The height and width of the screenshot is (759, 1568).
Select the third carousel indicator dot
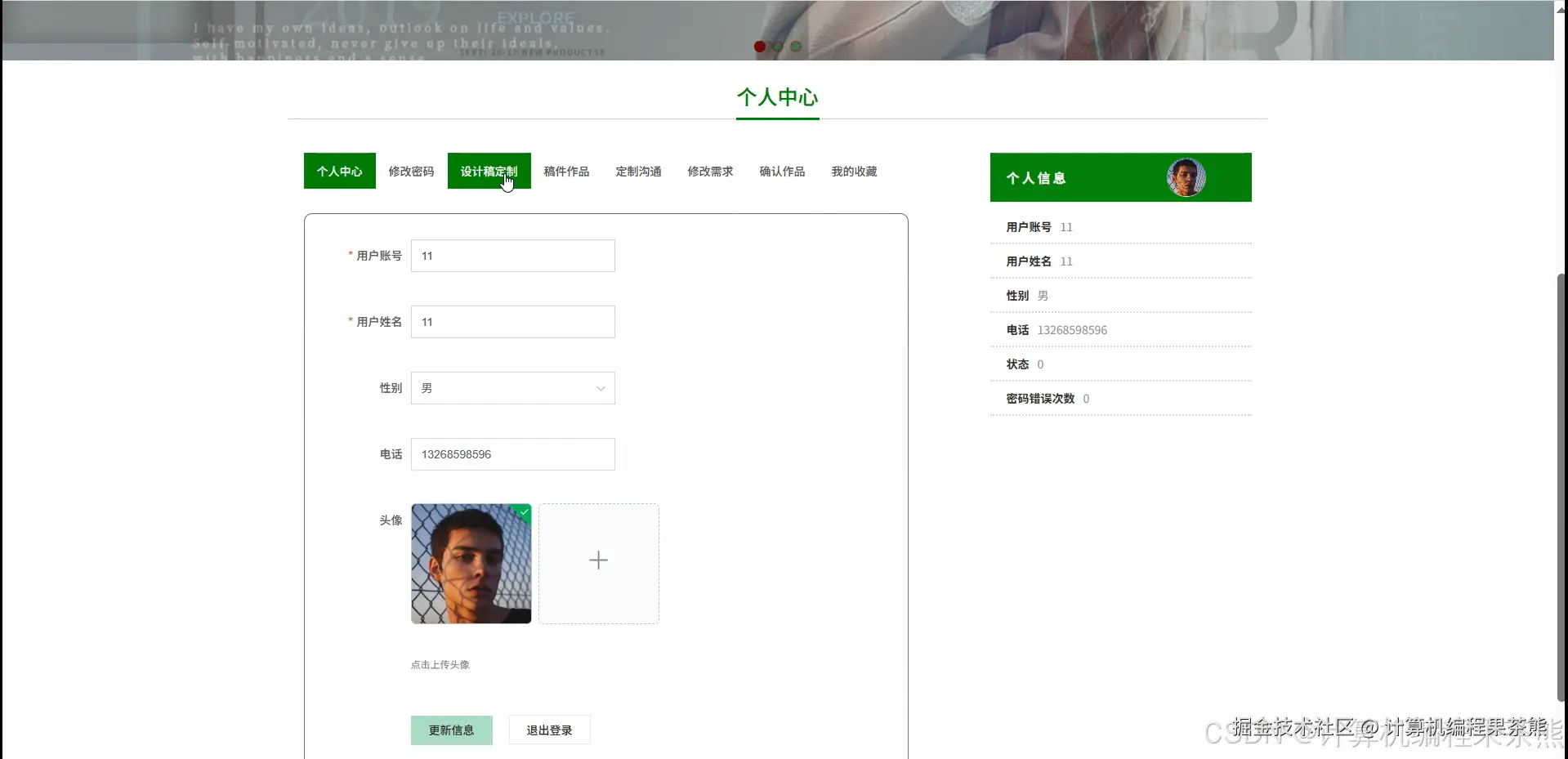(795, 47)
